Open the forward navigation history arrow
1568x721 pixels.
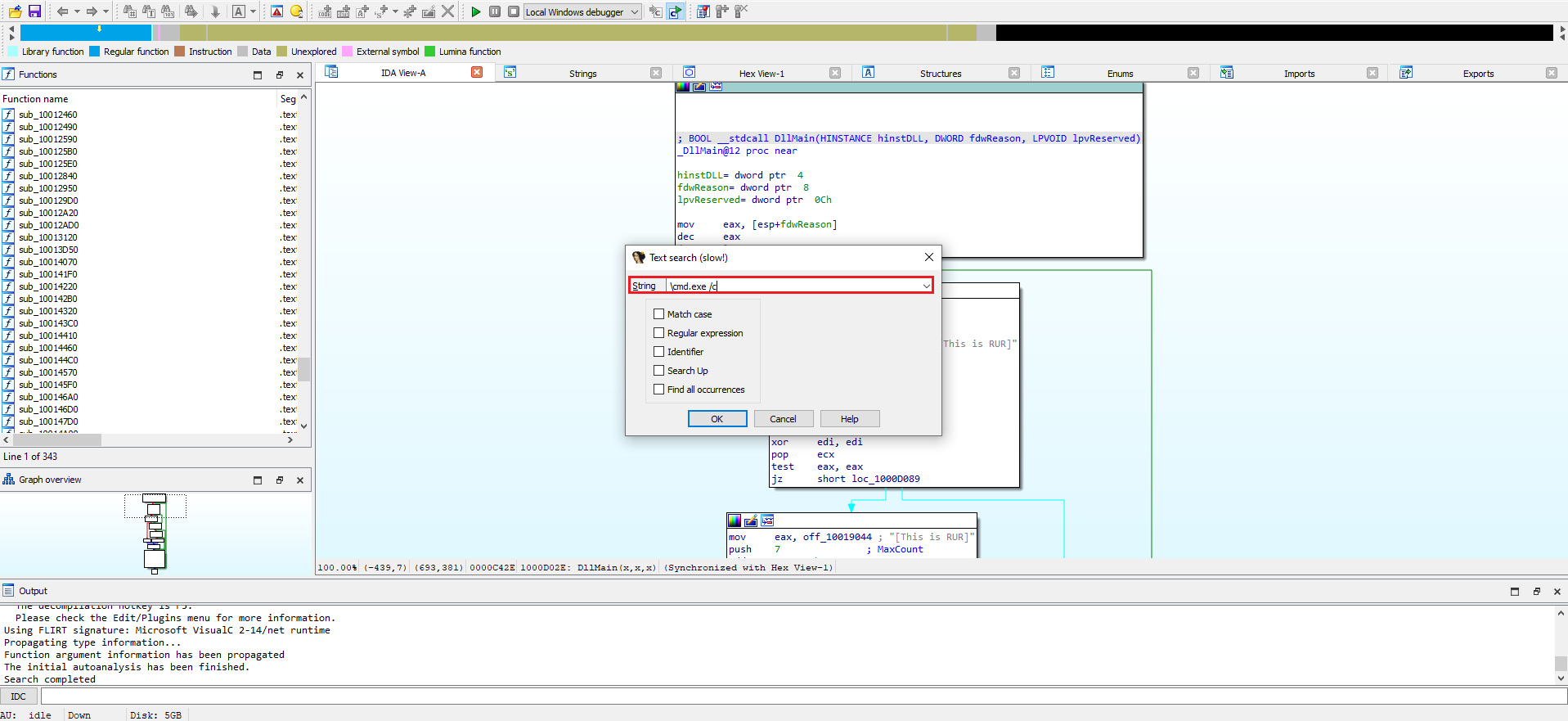(x=106, y=11)
